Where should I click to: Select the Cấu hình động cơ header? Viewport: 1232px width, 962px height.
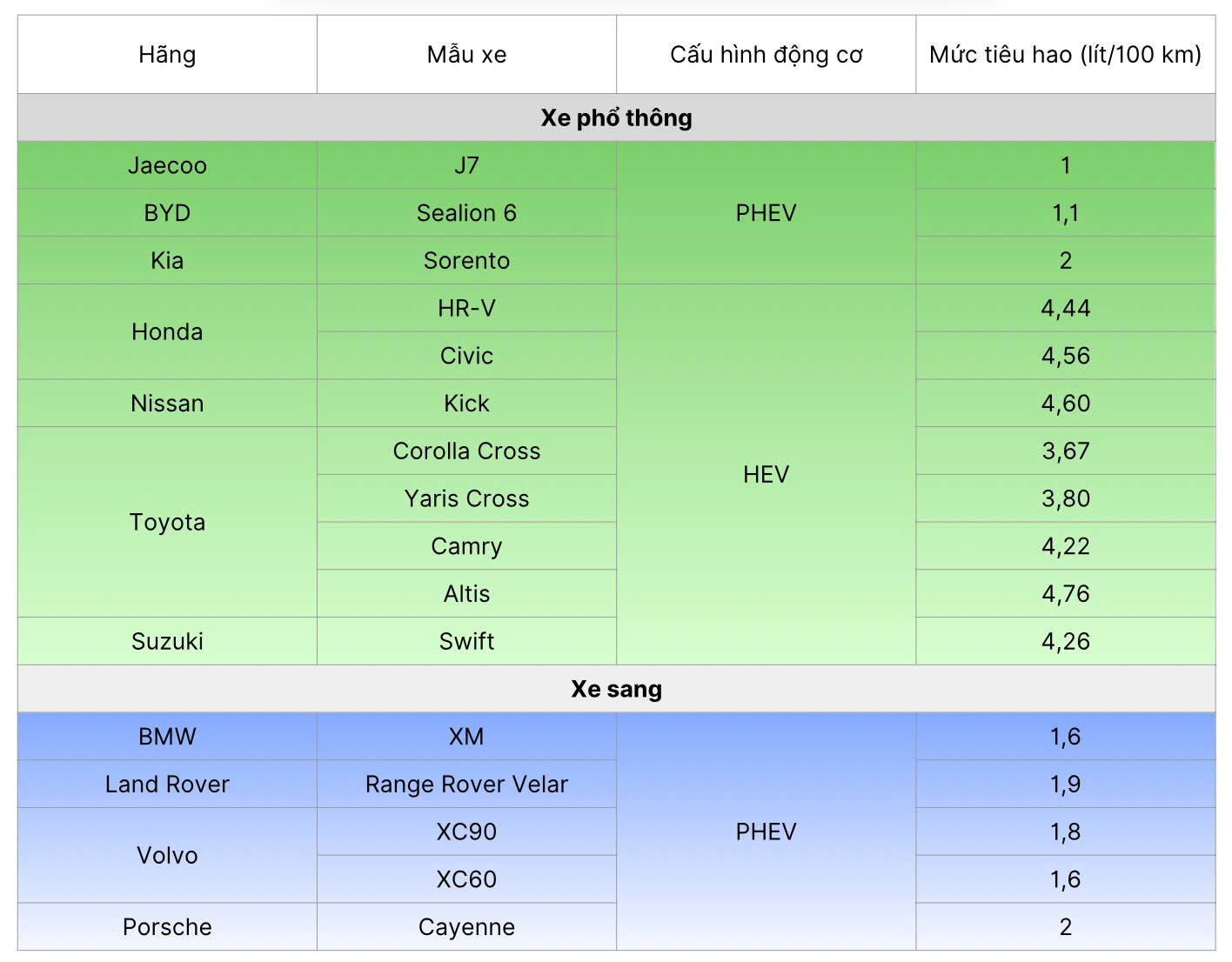(766, 55)
